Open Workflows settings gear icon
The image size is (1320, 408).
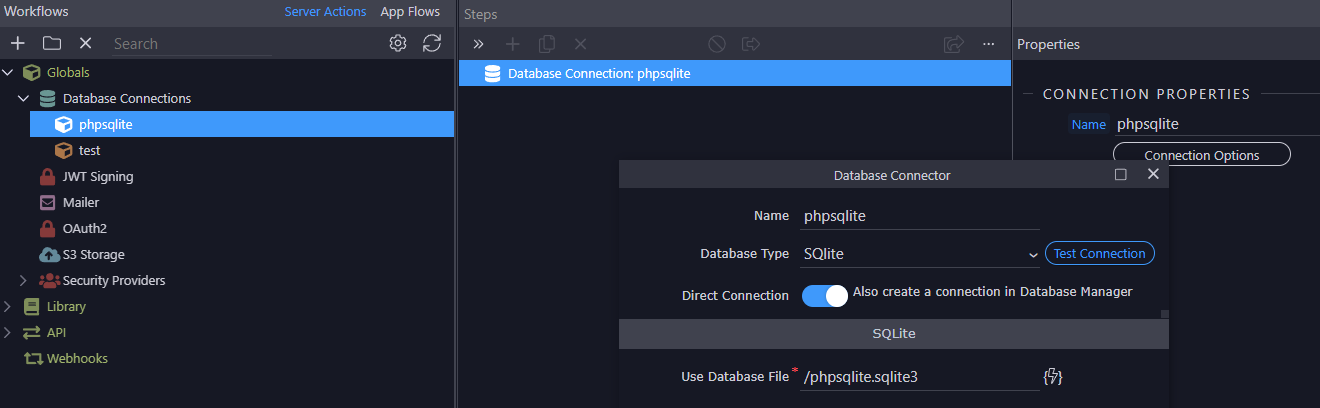[x=398, y=43]
